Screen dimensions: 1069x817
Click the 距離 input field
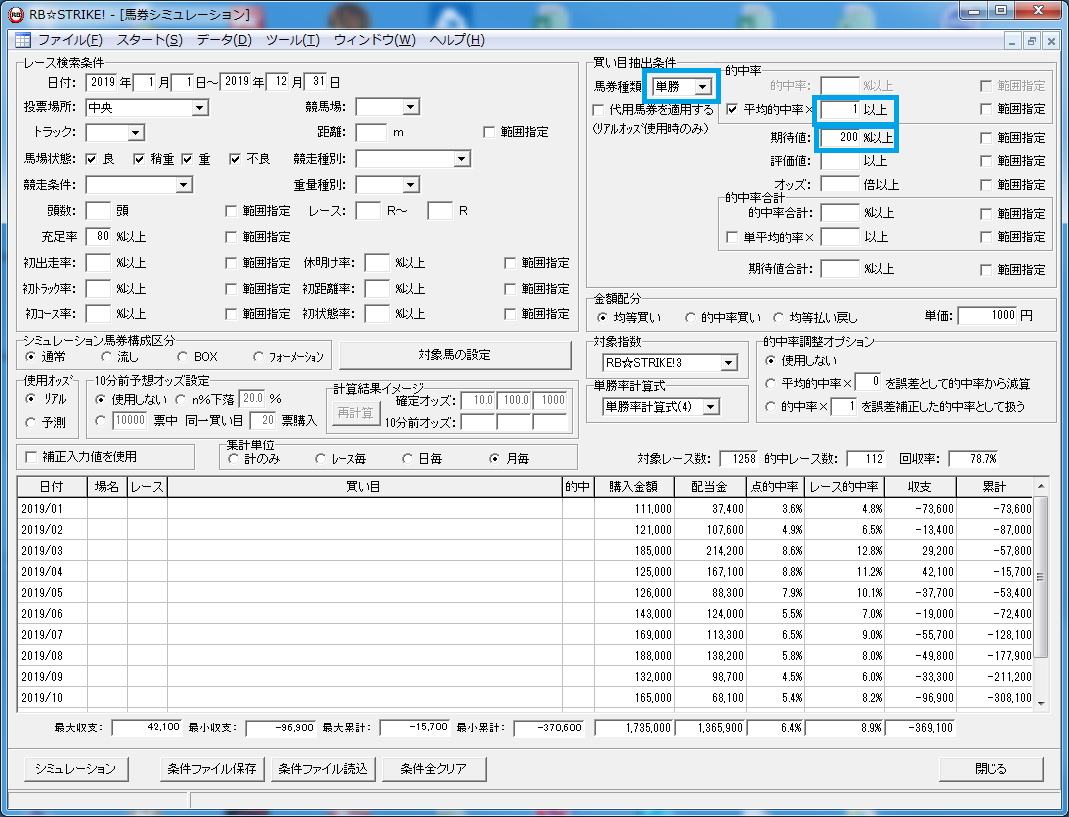coord(372,132)
